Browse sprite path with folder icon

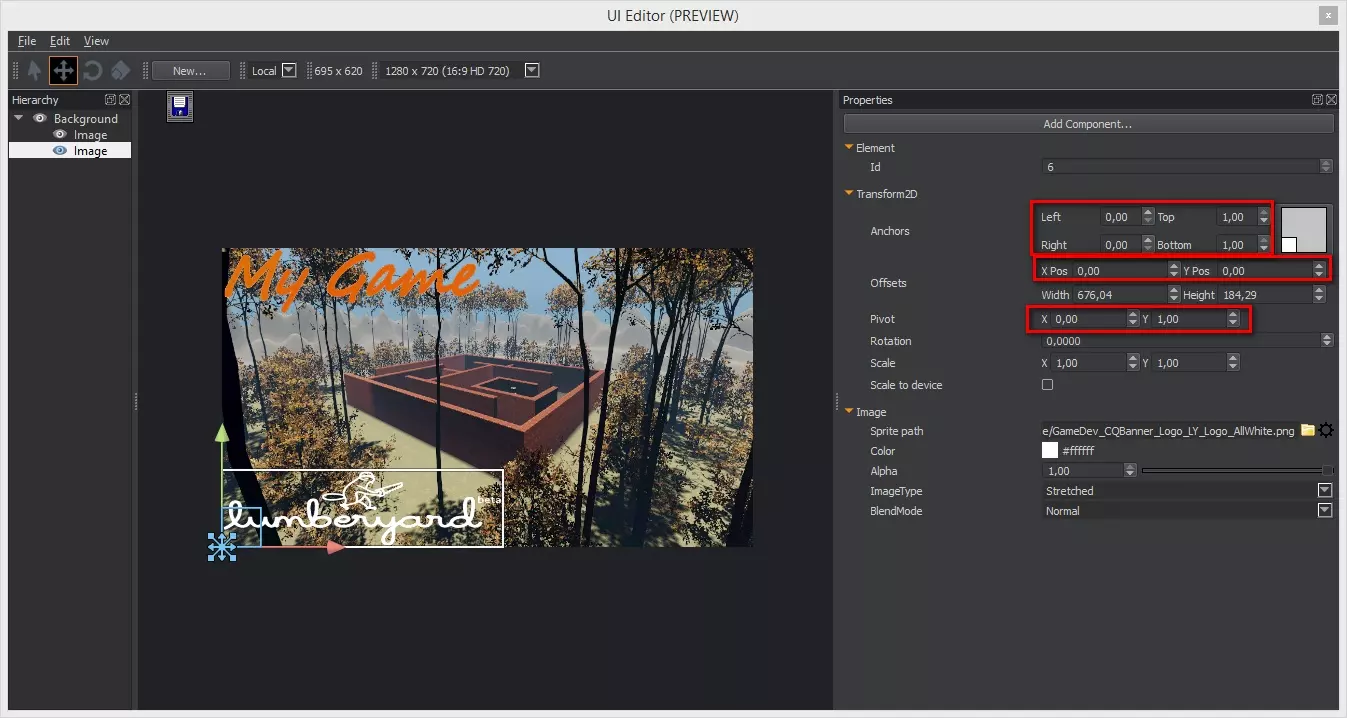point(1307,431)
